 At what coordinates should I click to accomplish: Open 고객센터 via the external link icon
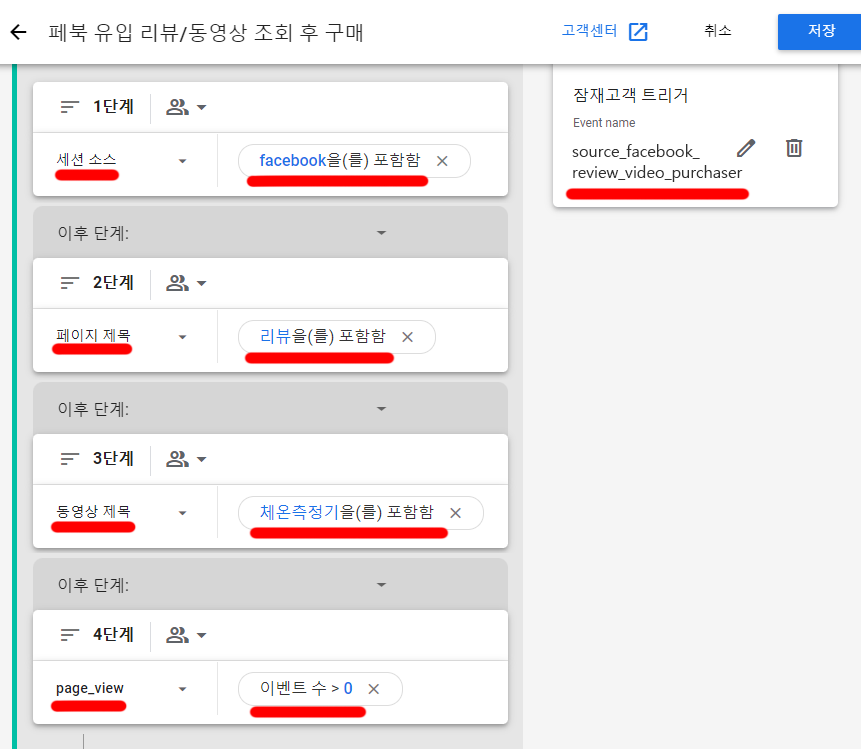pyautogui.click(x=638, y=31)
